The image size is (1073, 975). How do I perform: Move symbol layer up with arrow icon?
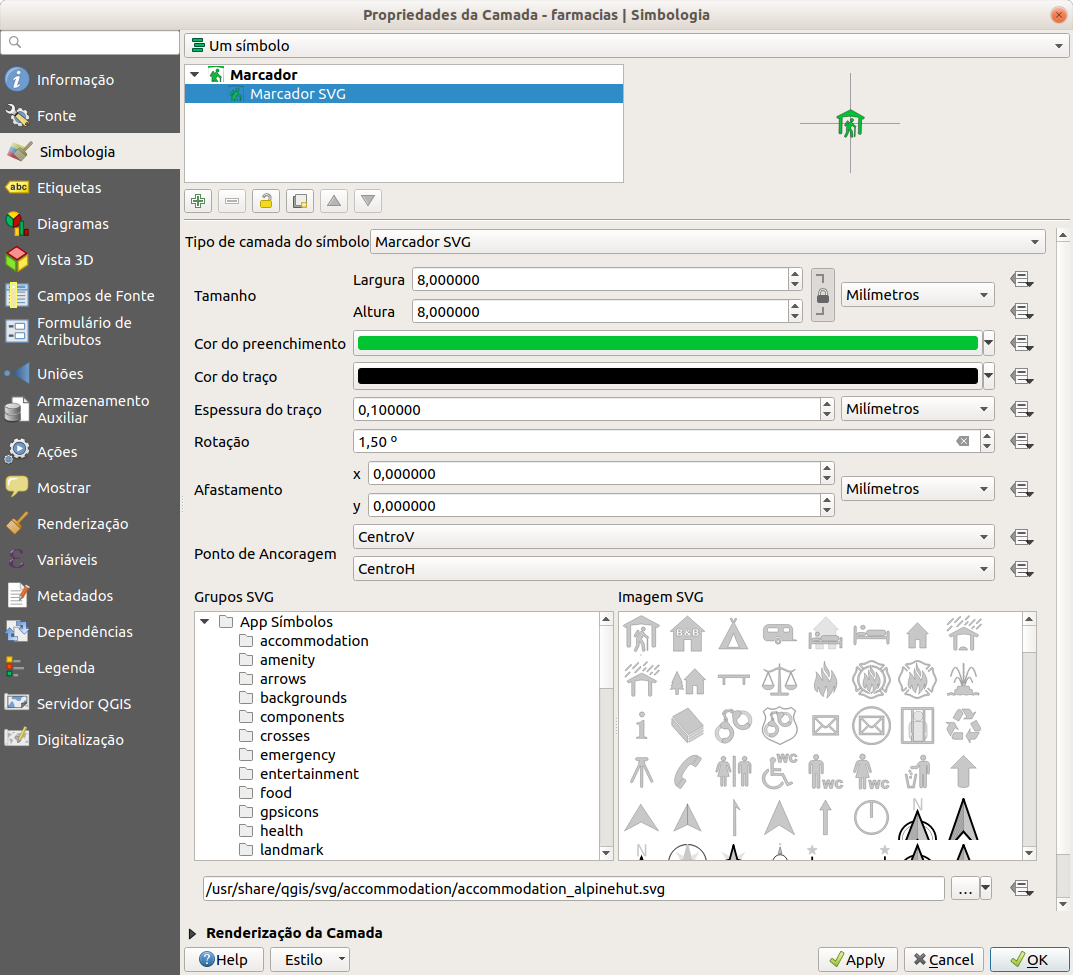point(334,201)
